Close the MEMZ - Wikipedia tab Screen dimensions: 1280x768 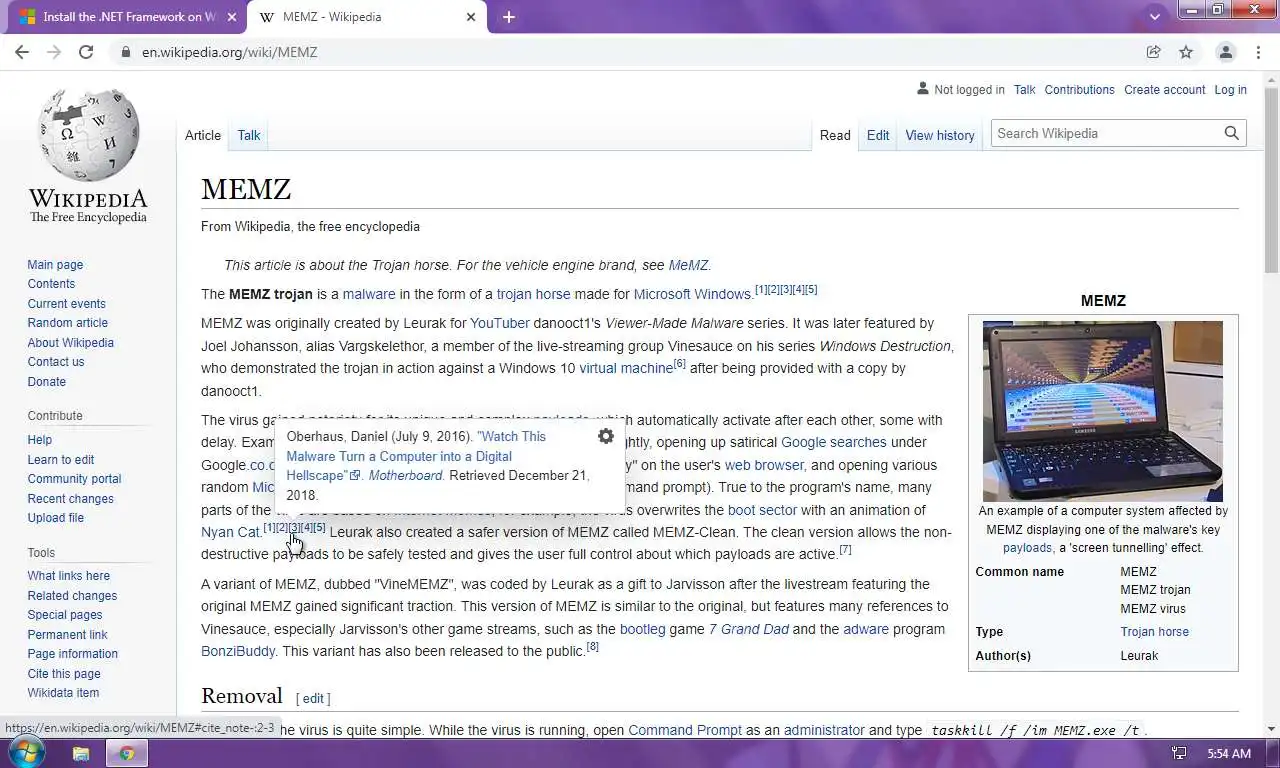(x=471, y=17)
